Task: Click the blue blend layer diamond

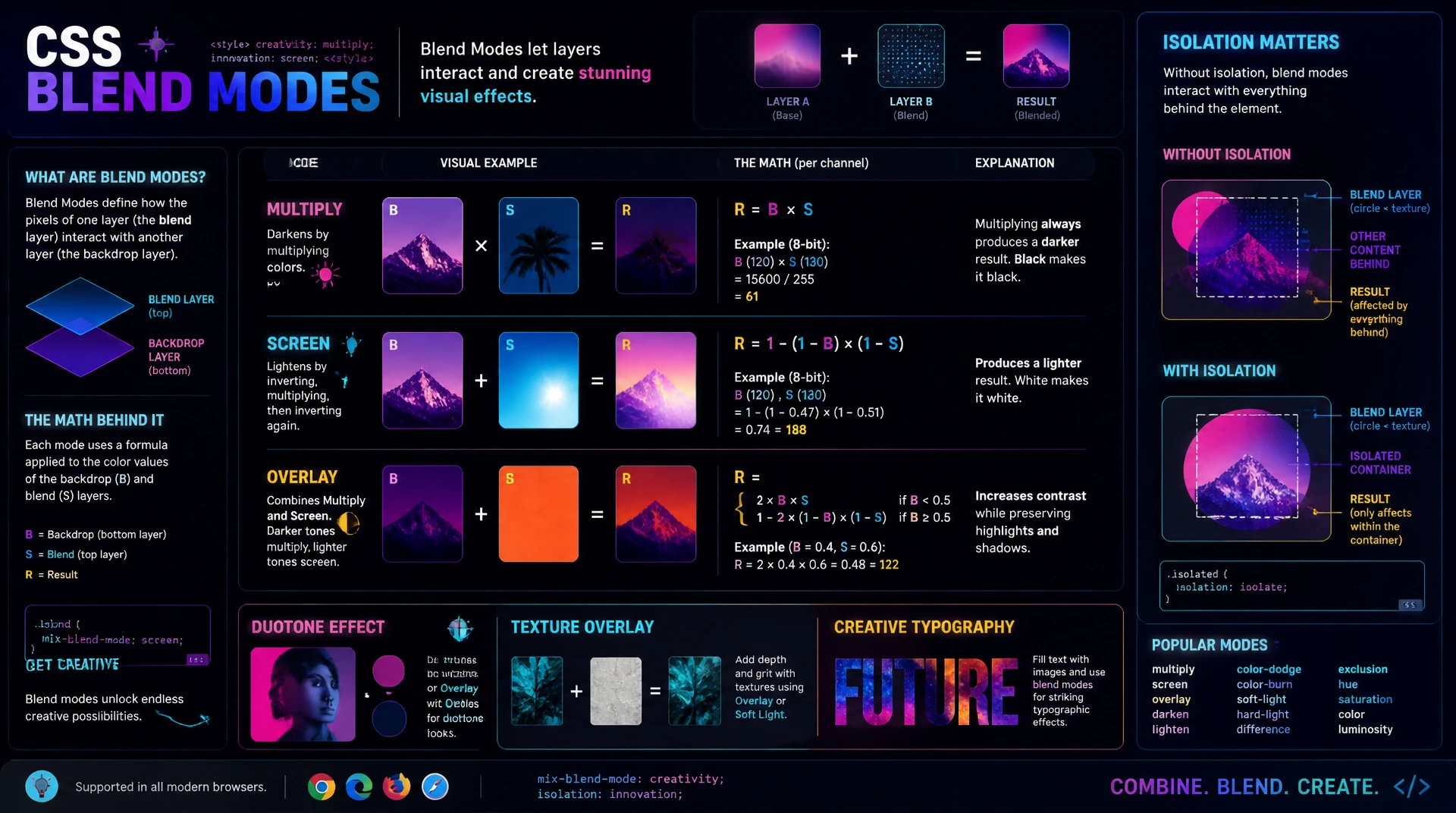Action: point(80,305)
